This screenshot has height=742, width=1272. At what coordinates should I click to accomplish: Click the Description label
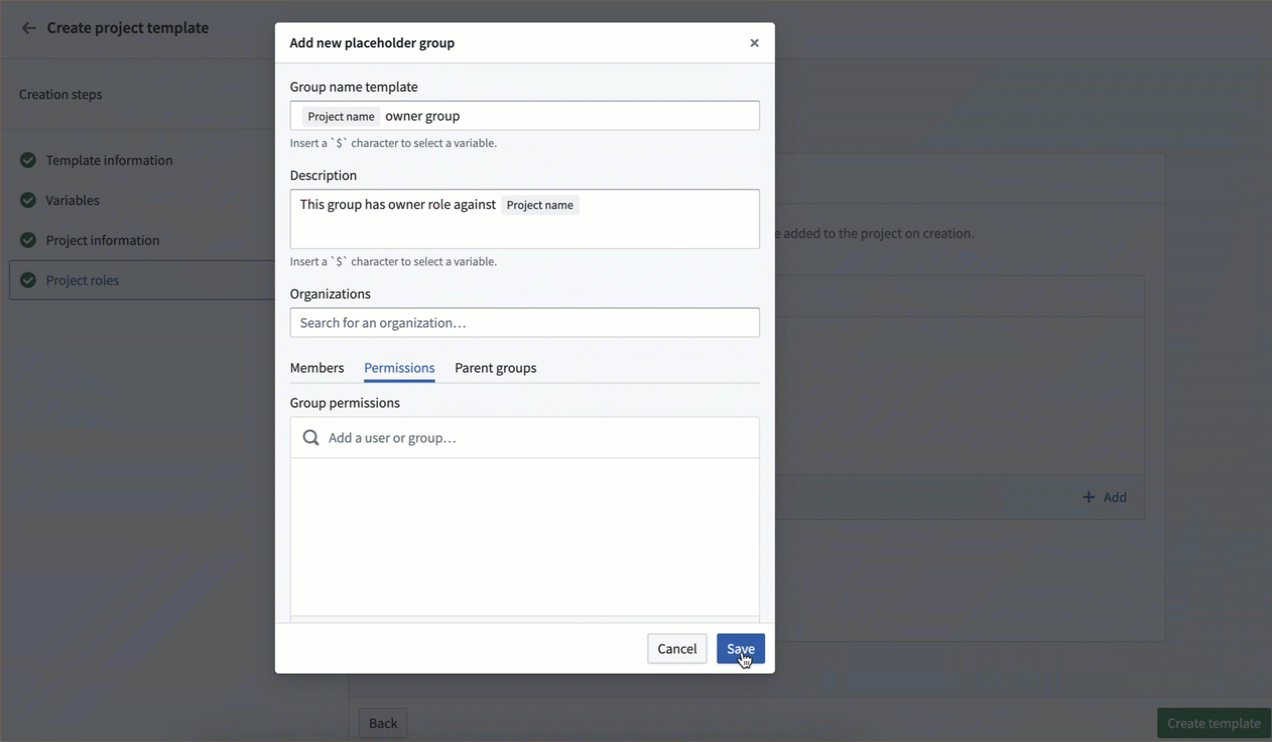pos(323,175)
